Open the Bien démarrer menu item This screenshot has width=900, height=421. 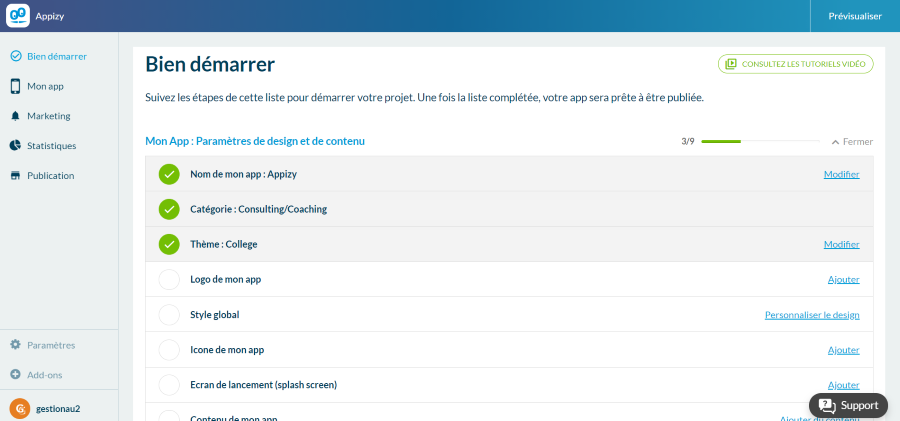(x=59, y=56)
